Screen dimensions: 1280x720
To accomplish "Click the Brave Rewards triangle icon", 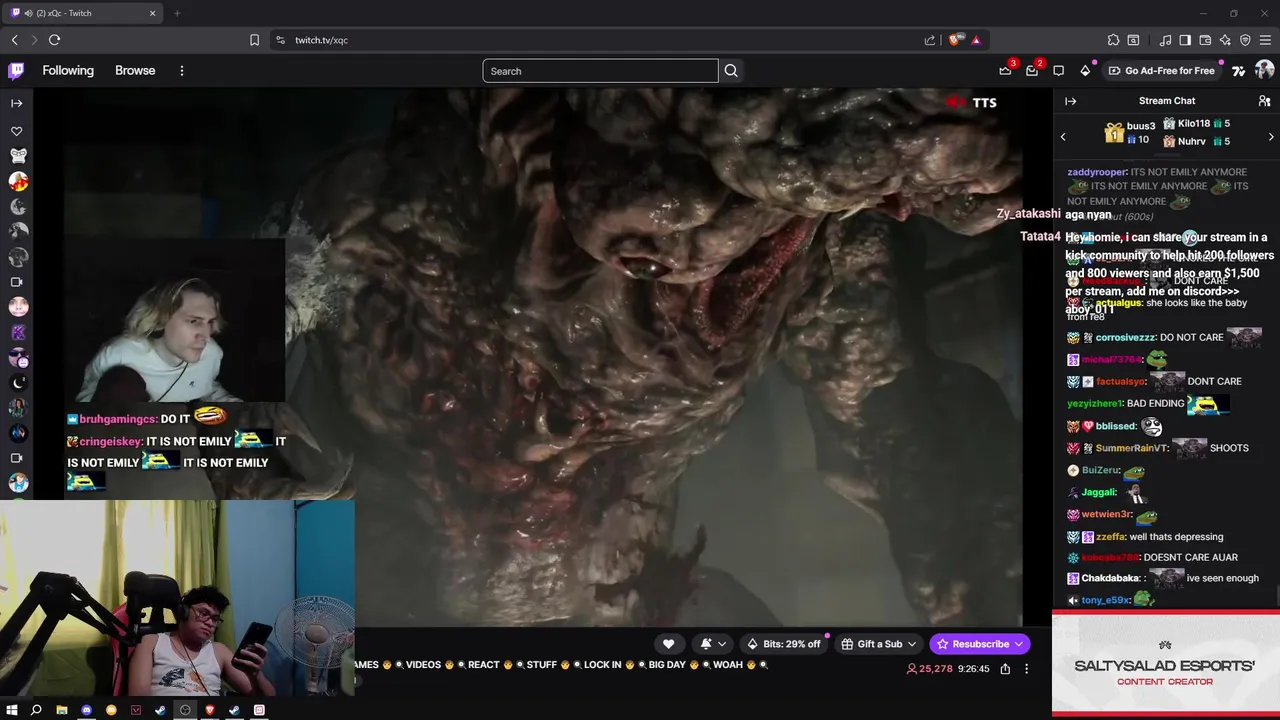I will coord(975,40).
